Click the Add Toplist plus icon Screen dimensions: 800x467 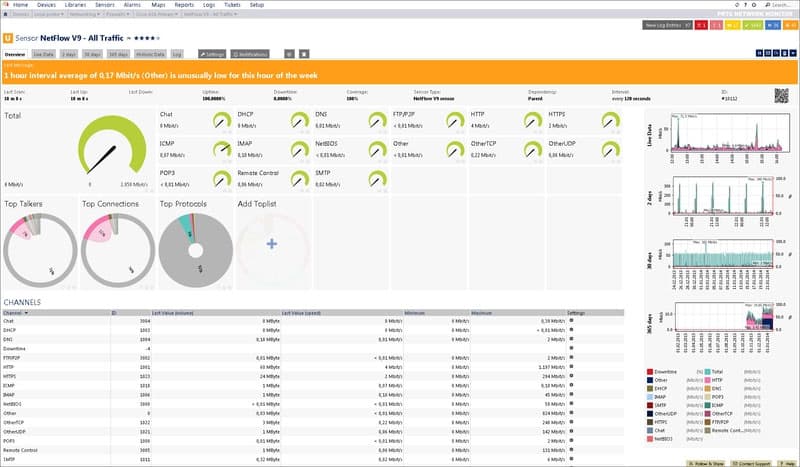(x=272, y=244)
